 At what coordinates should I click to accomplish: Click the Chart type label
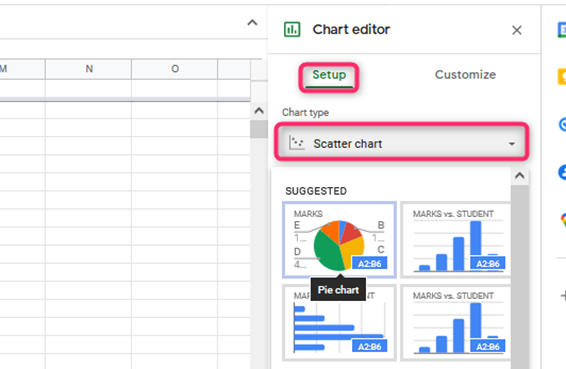(305, 112)
